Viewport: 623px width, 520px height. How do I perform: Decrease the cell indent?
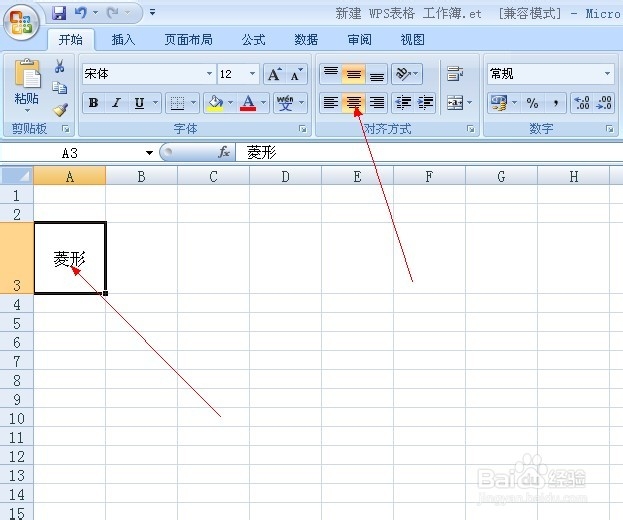[x=402, y=103]
